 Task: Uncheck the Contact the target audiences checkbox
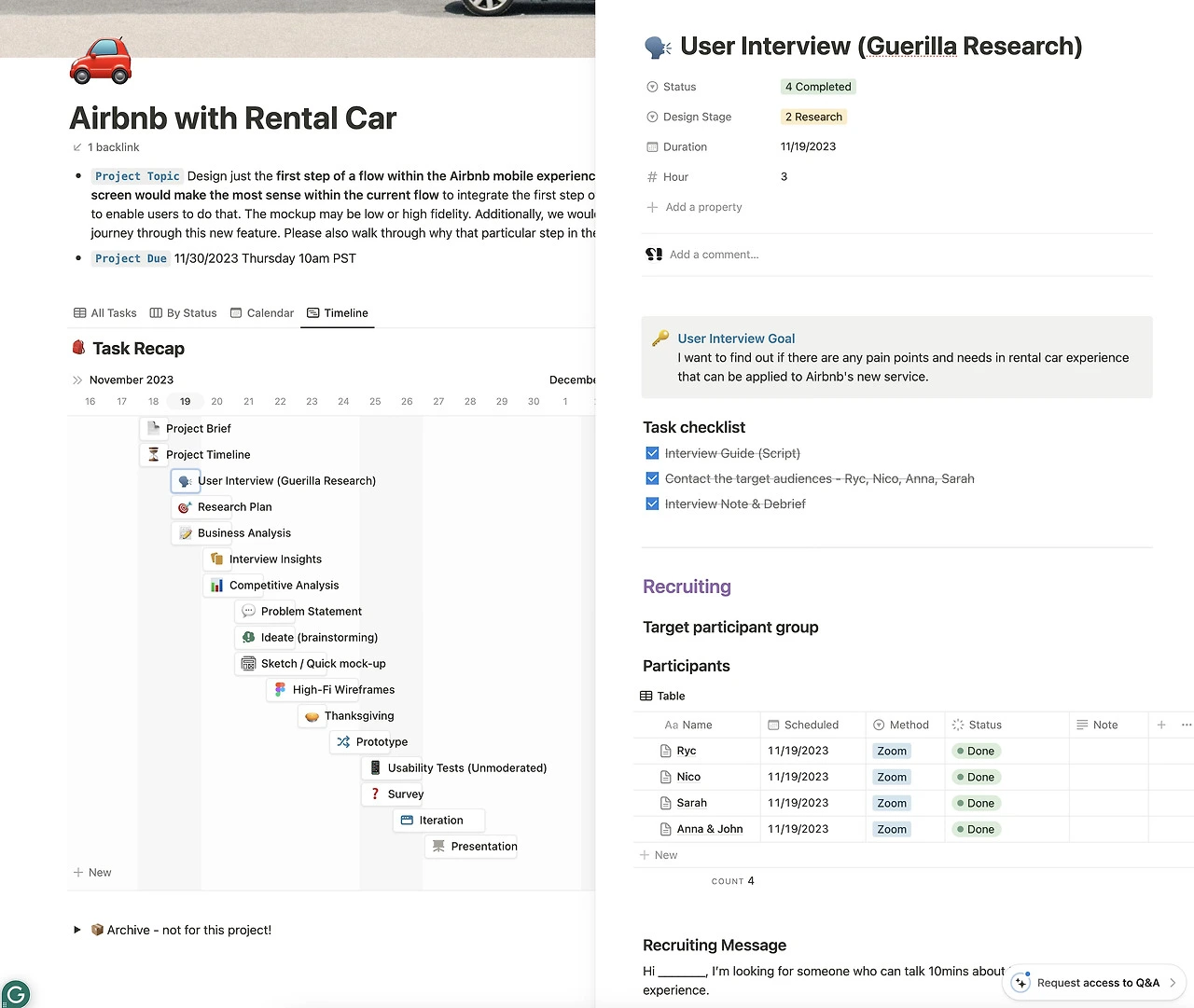click(652, 478)
